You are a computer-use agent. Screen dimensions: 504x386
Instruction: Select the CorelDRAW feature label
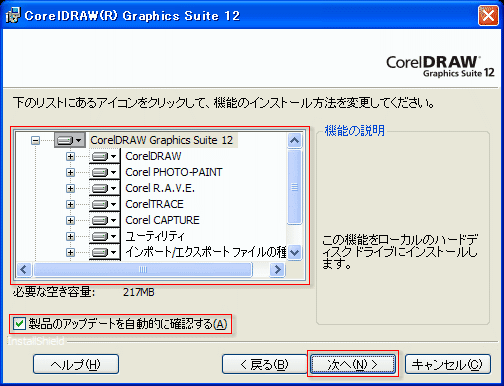[x=153, y=156]
